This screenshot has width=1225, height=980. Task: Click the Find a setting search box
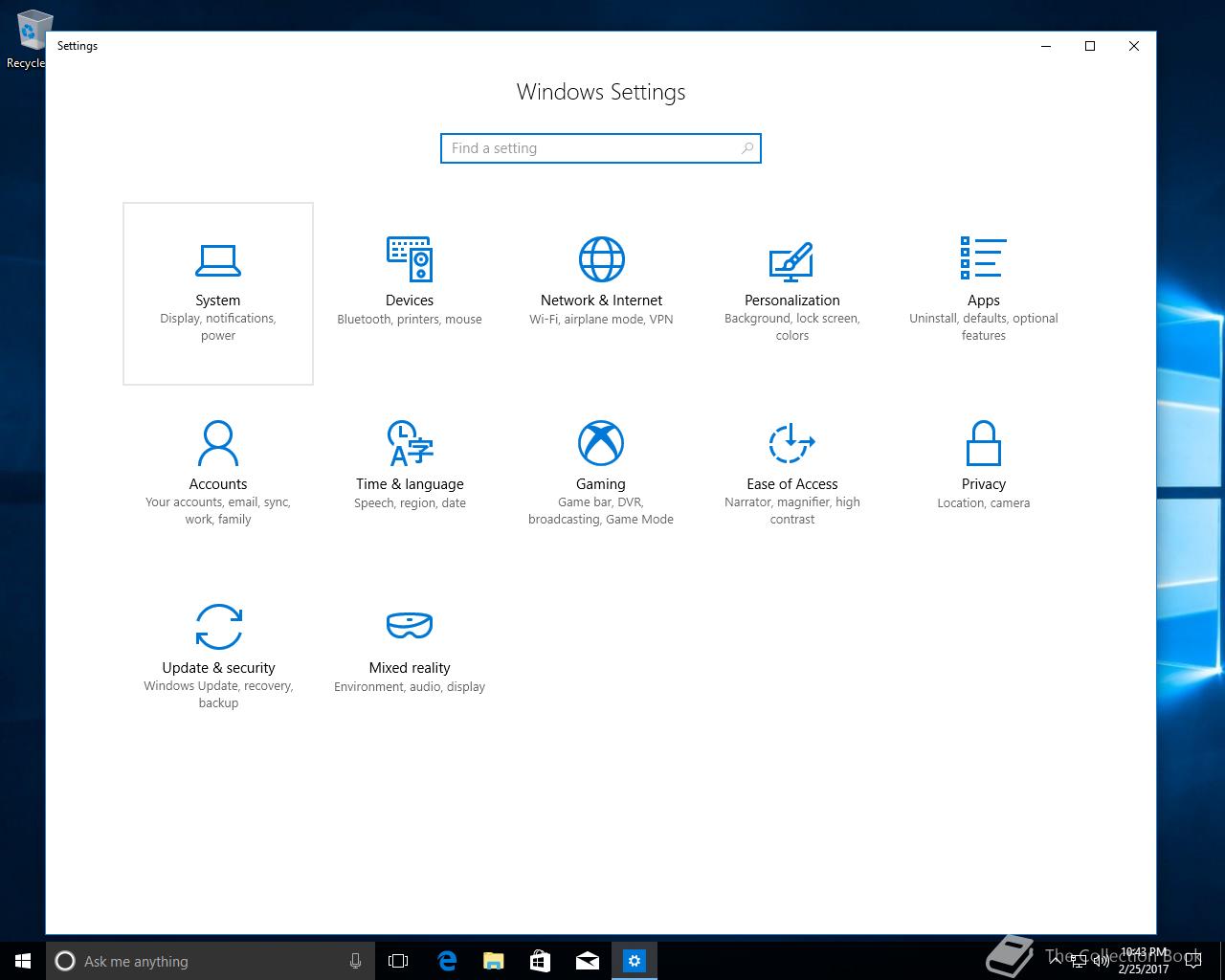pyautogui.click(x=601, y=148)
